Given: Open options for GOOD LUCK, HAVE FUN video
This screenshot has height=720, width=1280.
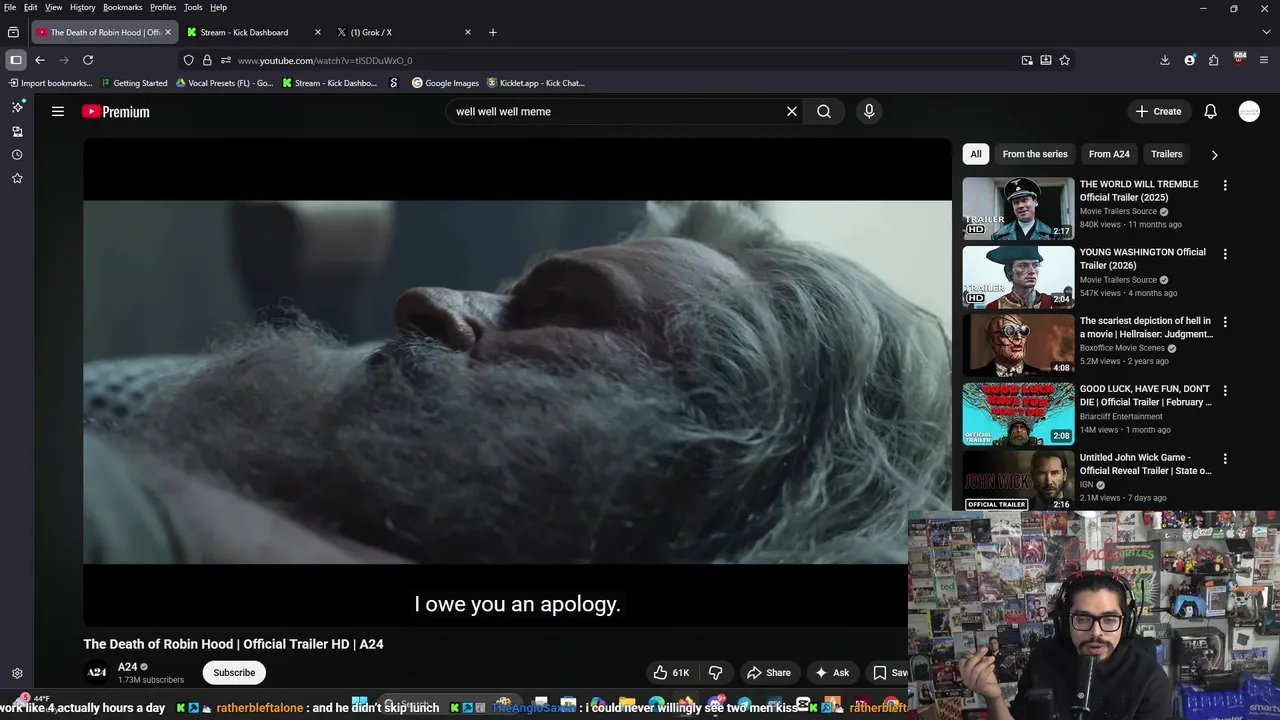Looking at the screenshot, I should [1225, 390].
